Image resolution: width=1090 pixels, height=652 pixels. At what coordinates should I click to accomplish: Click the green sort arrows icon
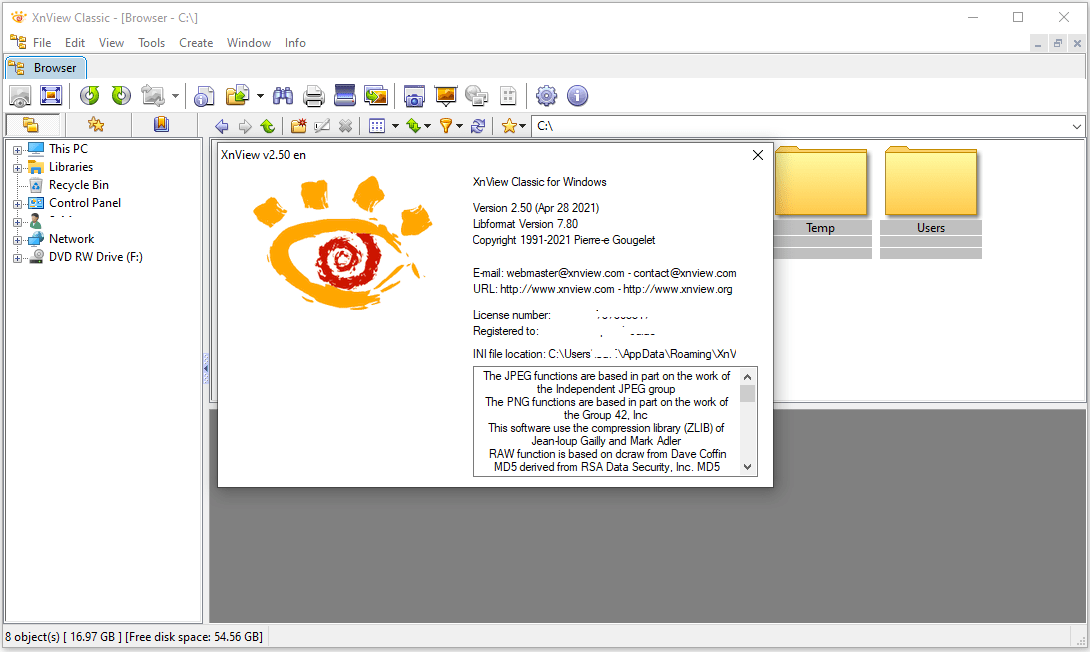[x=414, y=126]
